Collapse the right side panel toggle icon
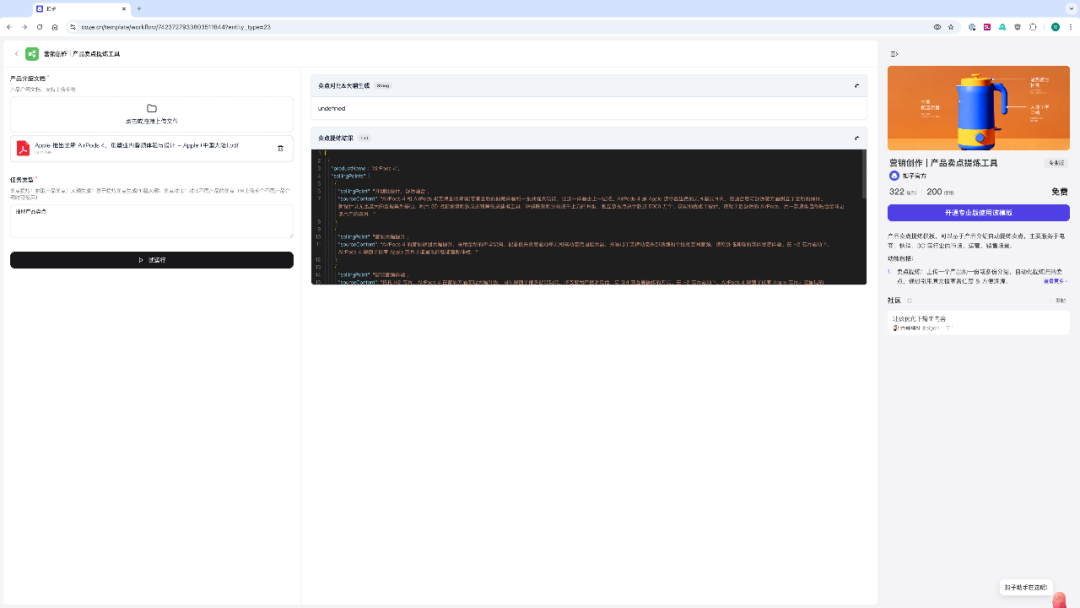The width and height of the screenshot is (1080, 608). tap(894, 54)
